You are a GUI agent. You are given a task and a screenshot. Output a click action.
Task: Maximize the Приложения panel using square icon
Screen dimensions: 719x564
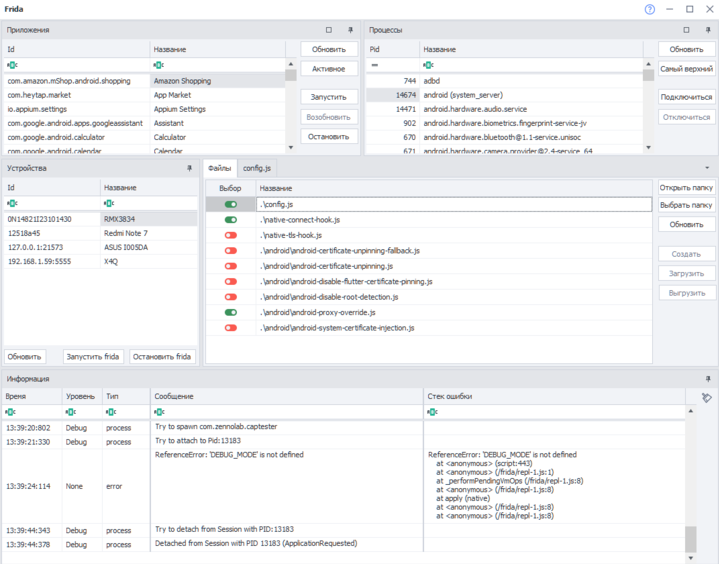coord(329,30)
